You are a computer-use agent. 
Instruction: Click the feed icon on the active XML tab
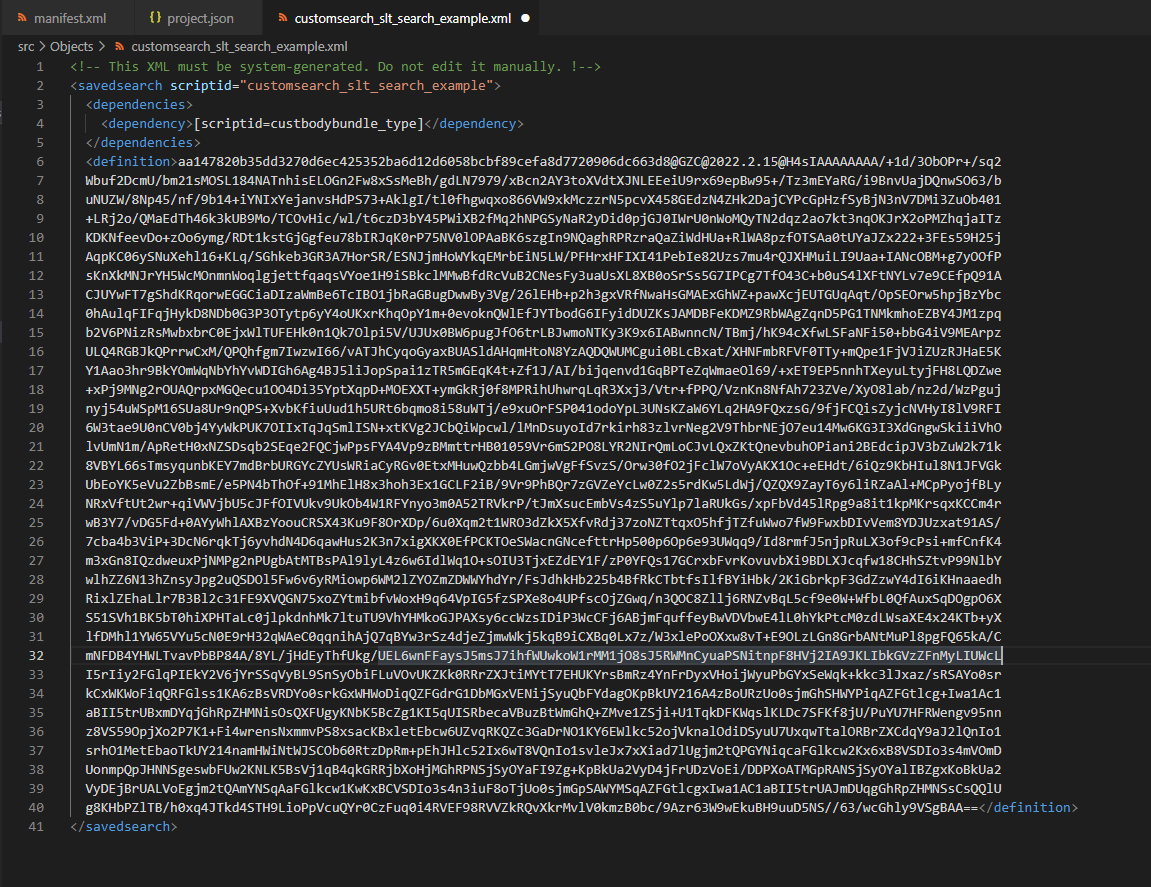(x=284, y=18)
